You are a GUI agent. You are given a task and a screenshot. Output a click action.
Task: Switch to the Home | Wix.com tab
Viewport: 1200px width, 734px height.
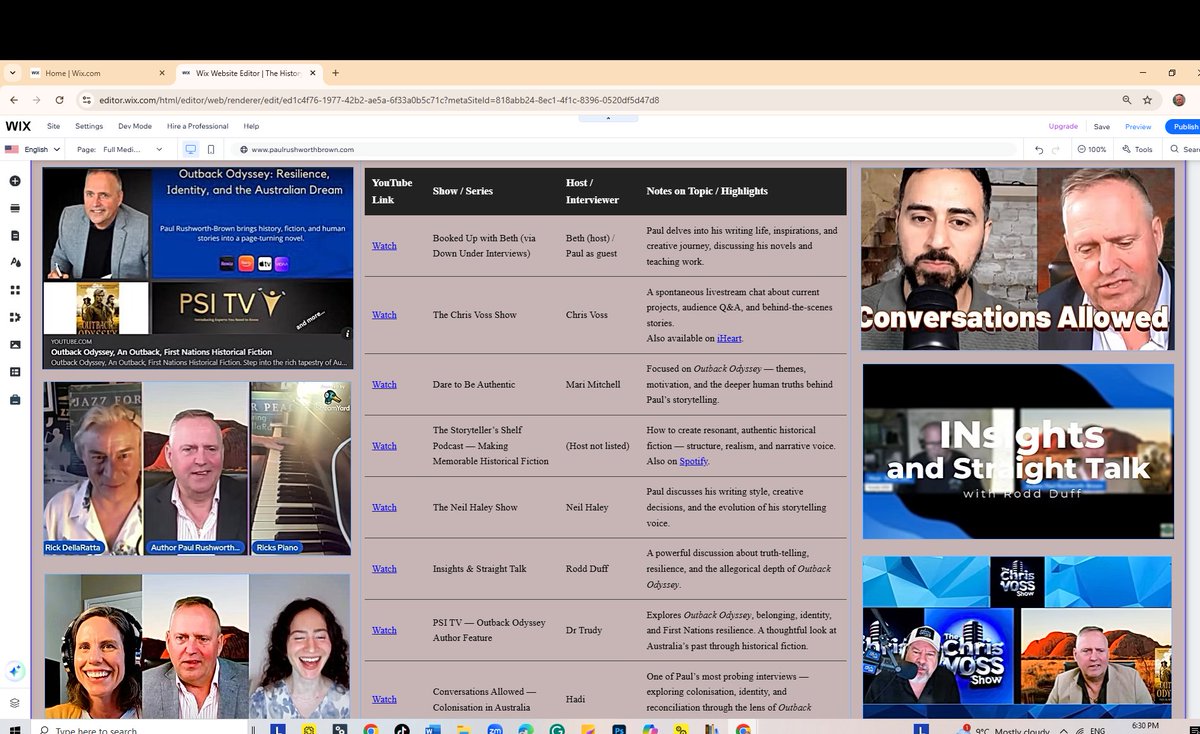97,73
